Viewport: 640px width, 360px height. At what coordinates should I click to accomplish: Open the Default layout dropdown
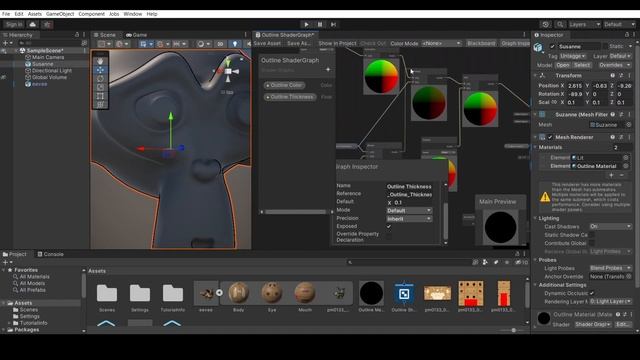coord(620,24)
